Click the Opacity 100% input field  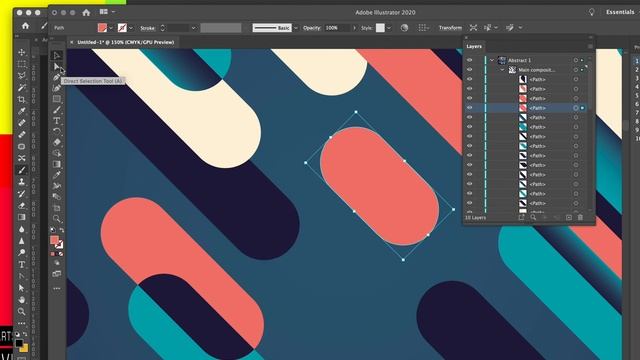click(337, 28)
